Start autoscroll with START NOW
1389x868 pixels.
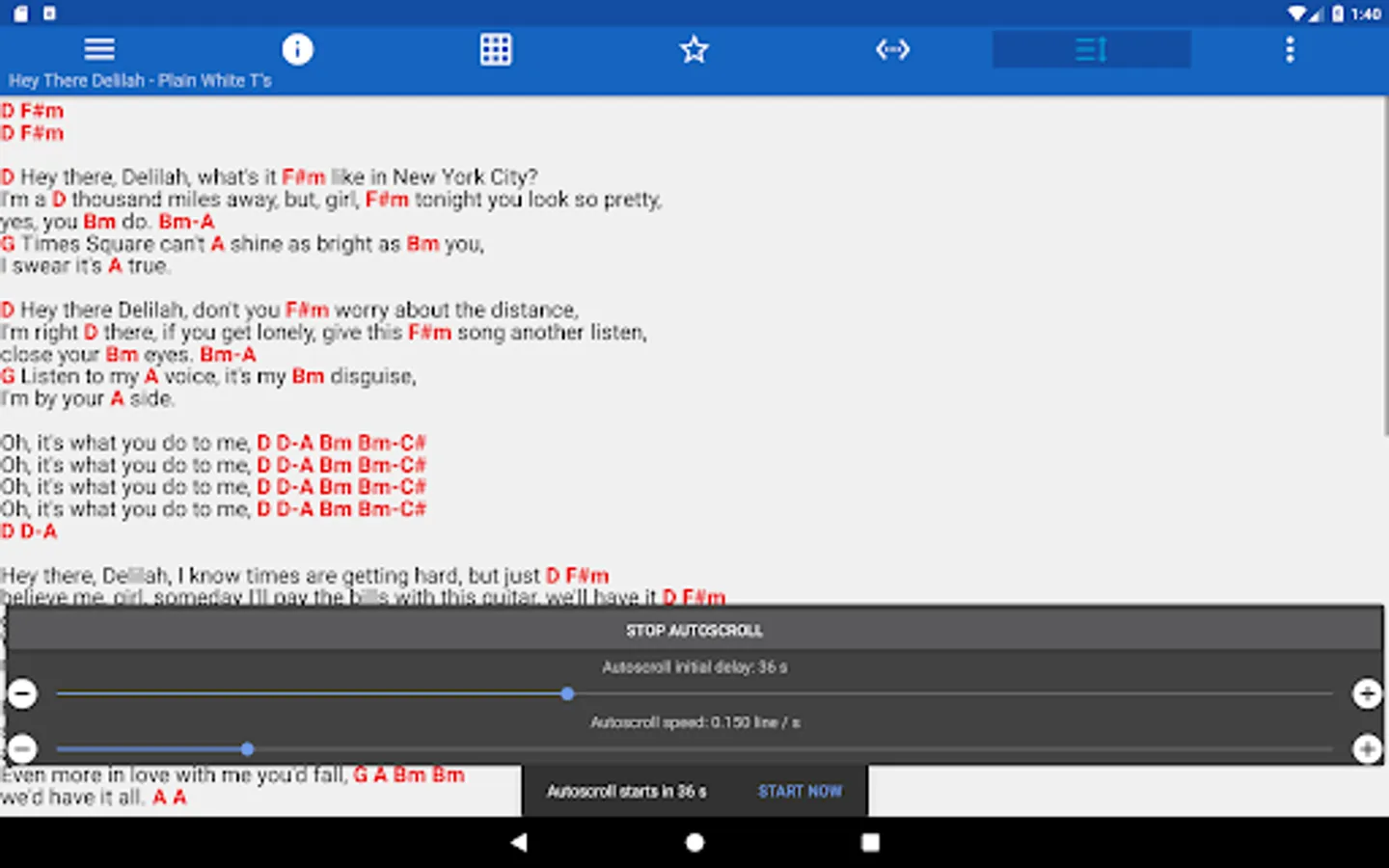point(800,791)
